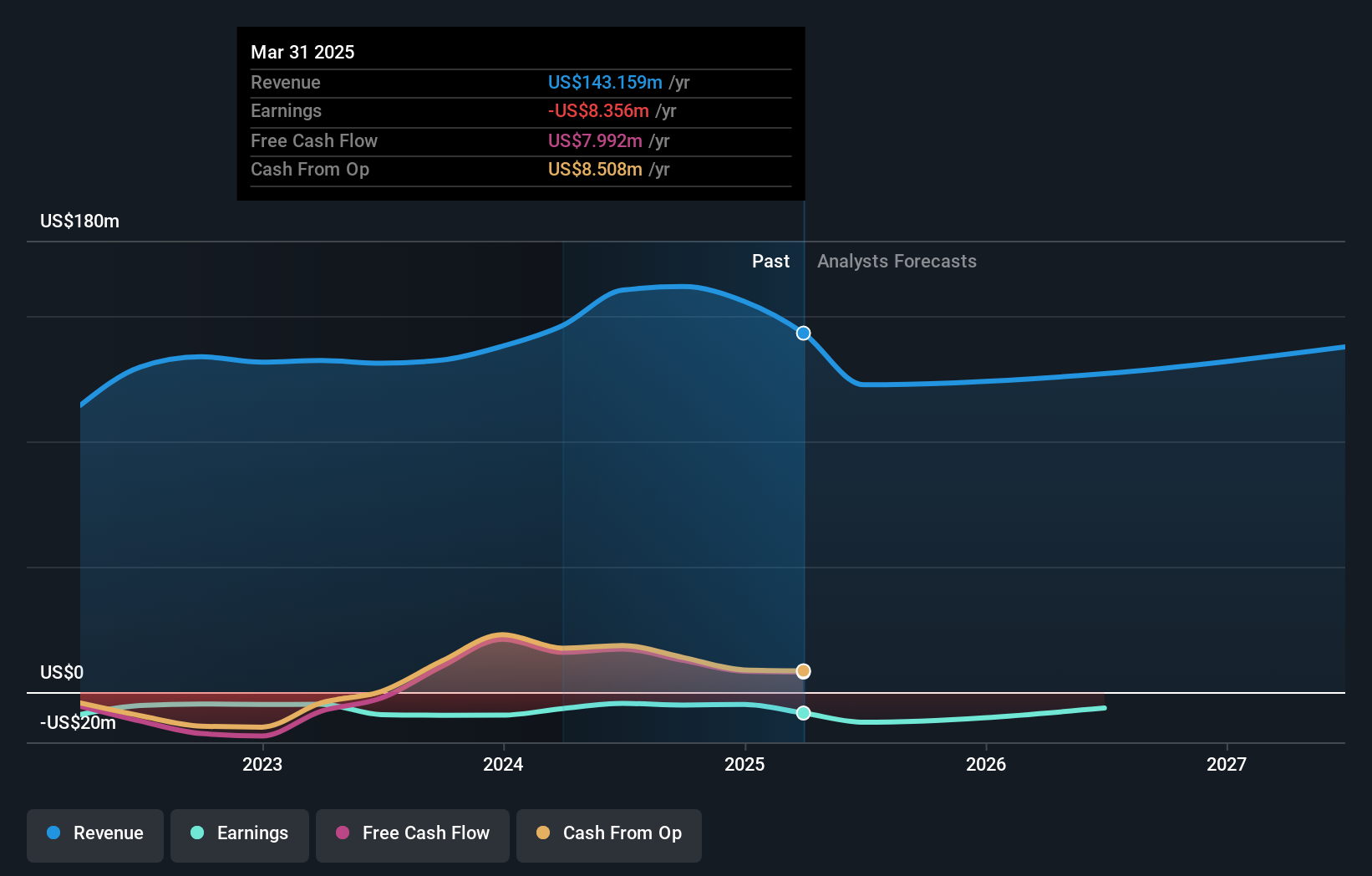1372x876 pixels.
Task: Click the Cash From Op label in tooltip
Action: point(310,170)
